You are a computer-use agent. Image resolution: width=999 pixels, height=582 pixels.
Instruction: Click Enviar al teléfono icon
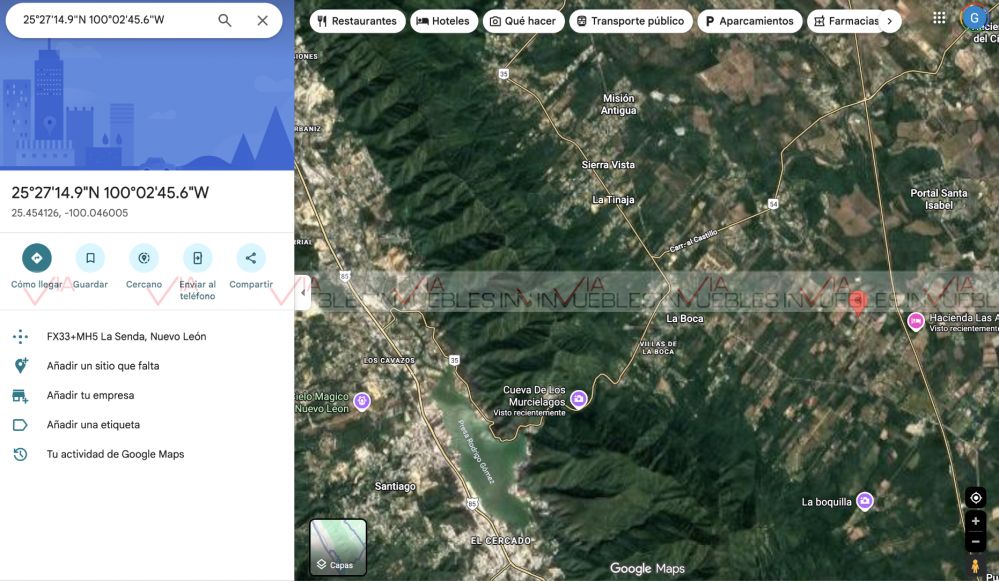[197, 258]
